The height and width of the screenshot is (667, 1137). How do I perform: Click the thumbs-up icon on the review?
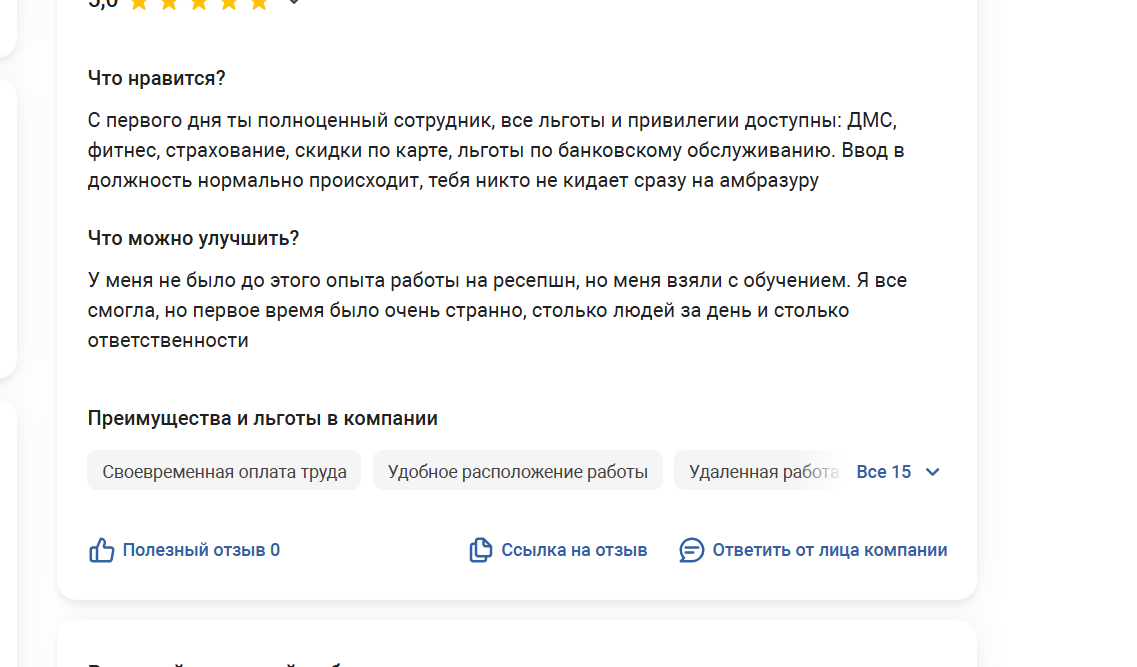(102, 550)
